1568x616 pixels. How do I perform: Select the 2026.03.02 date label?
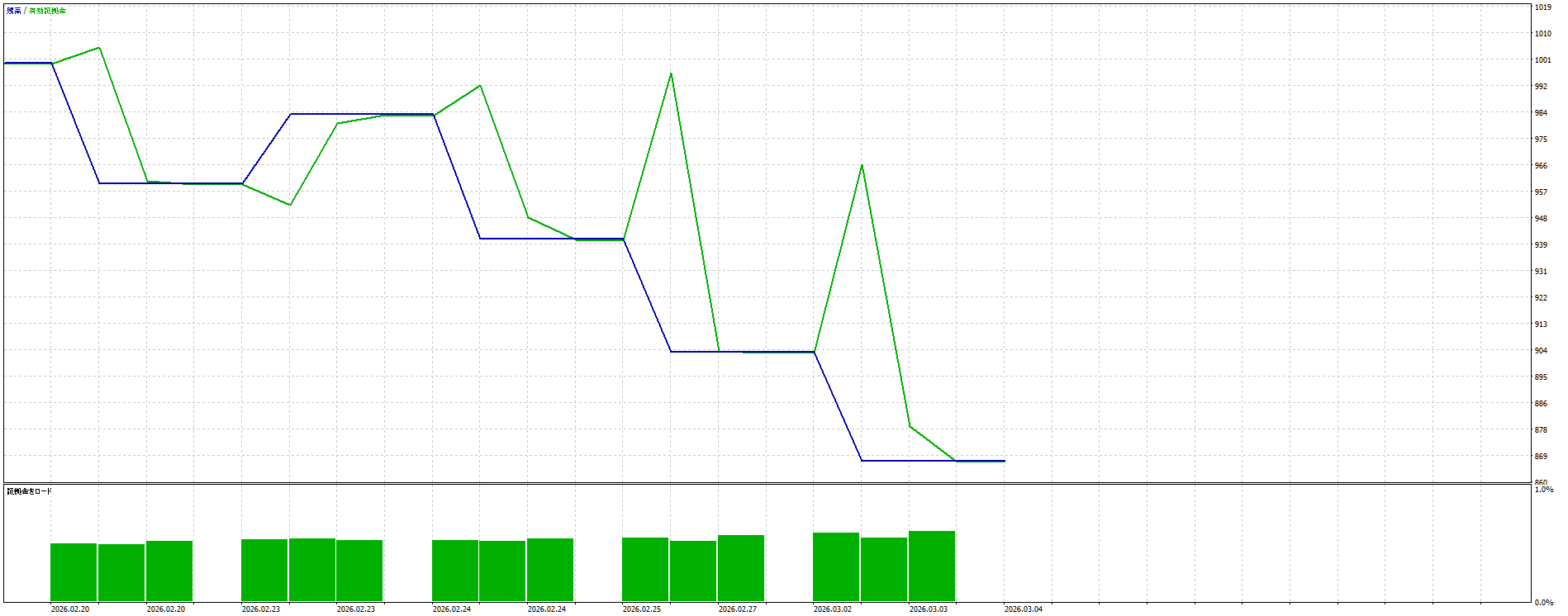pos(833,609)
